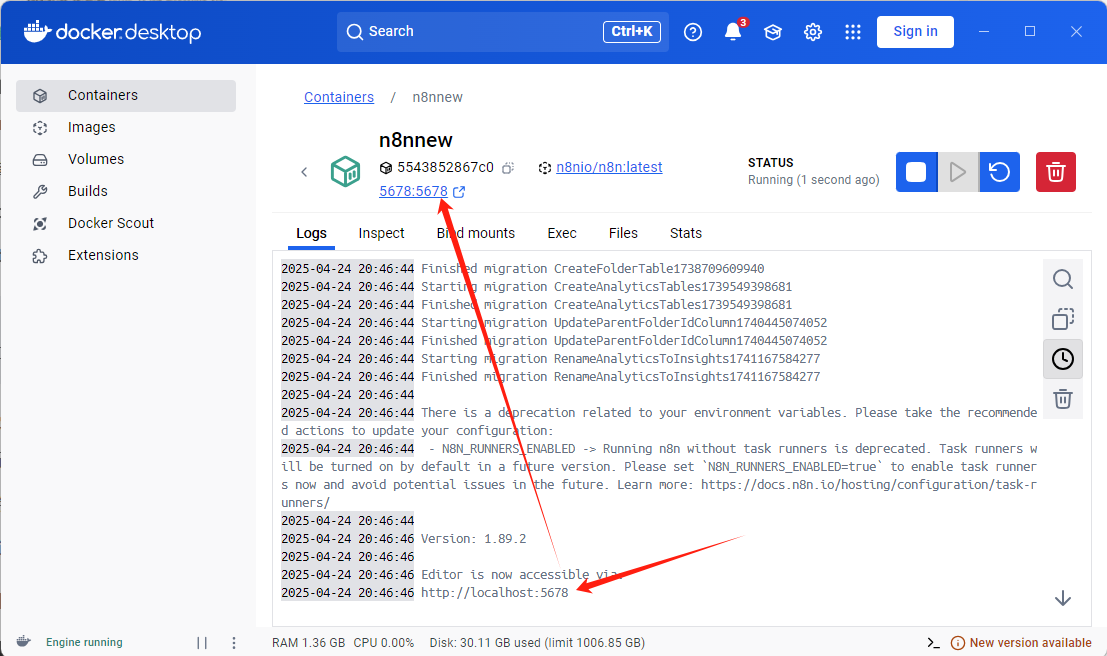1107x656 pixels.
Task: Open the Learning center icon
Action: tap(773, 32)
